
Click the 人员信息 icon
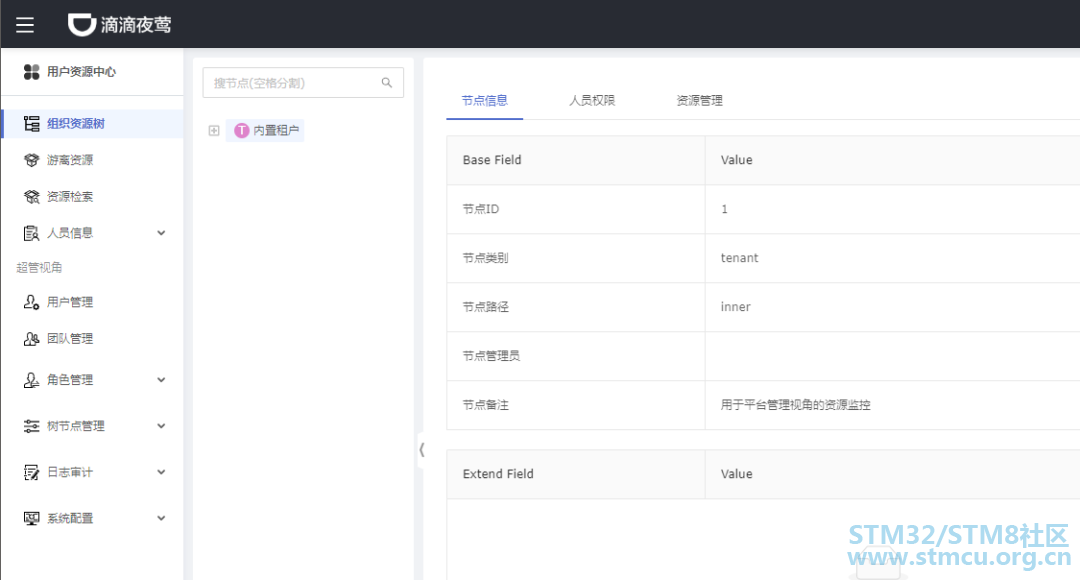[x=31, y=233]
